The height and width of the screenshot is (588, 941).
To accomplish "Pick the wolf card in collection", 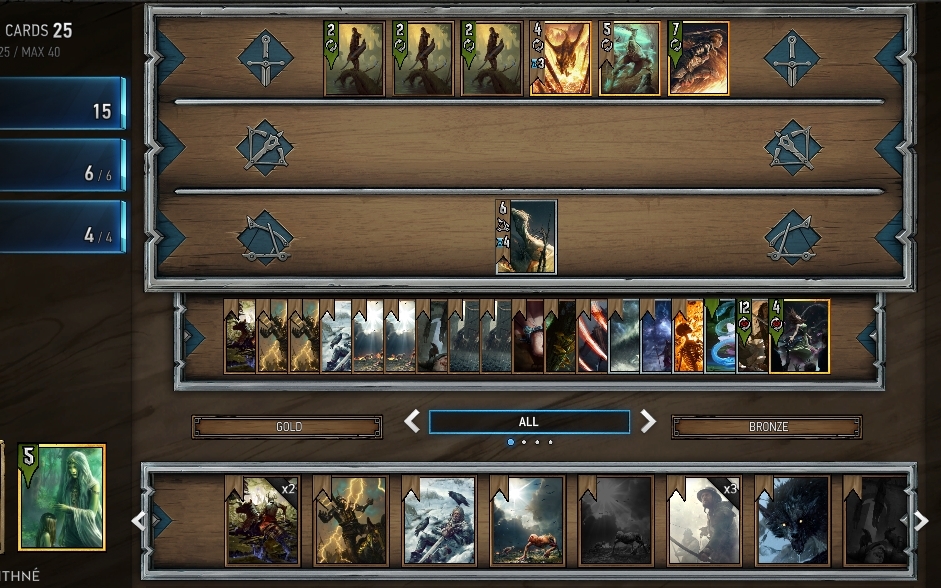I will (793, 521).
